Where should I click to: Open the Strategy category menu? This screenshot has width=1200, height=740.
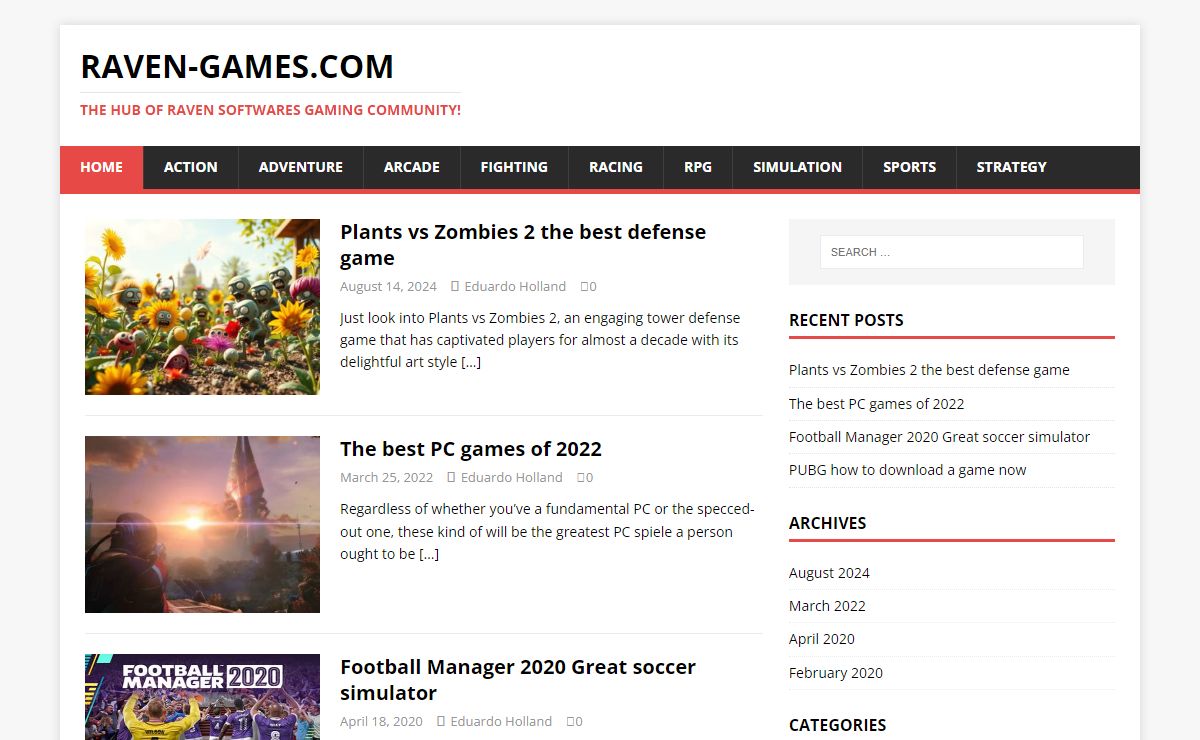[x=1012, y=167]
